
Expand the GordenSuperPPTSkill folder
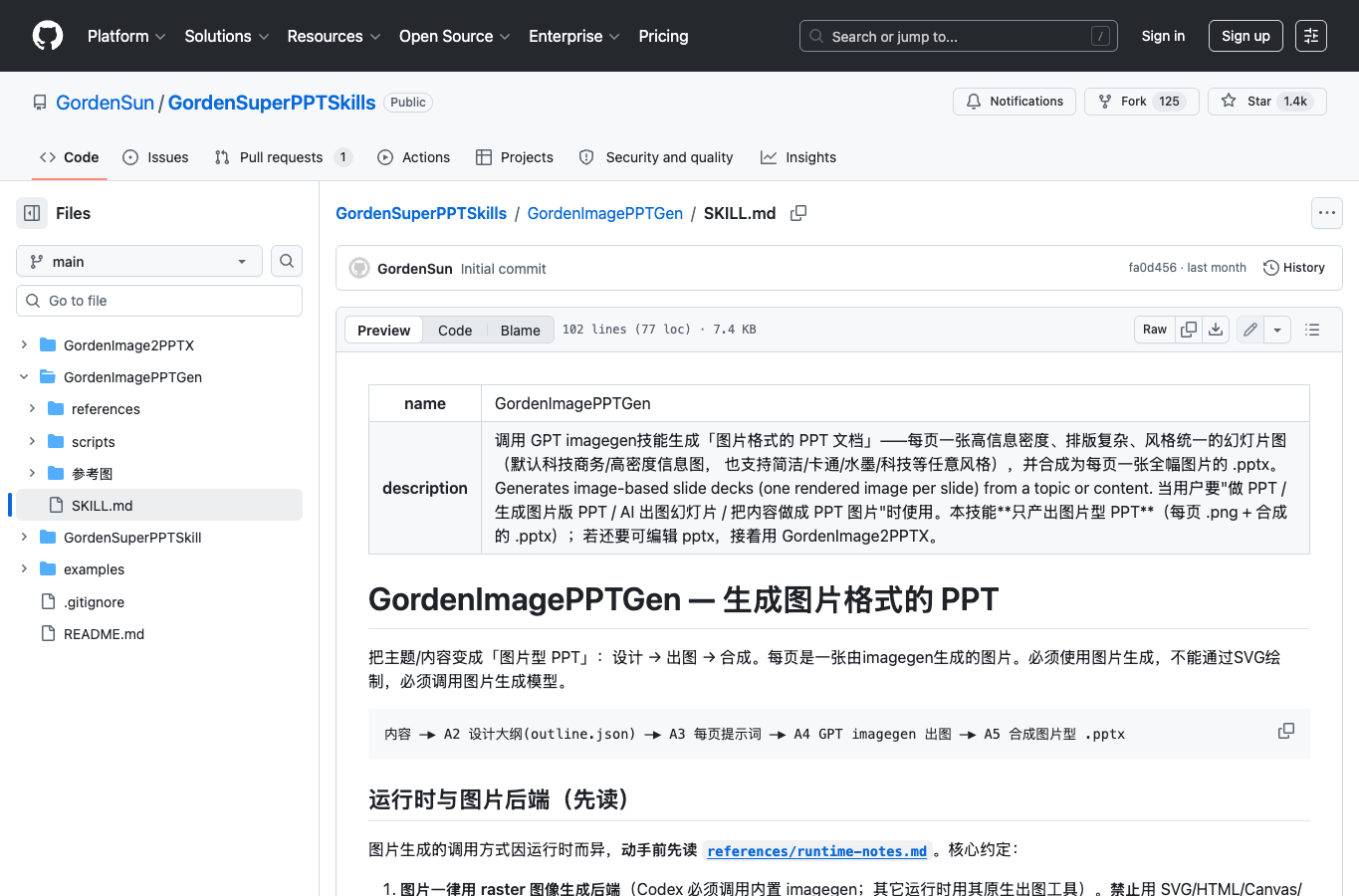(x=24, y=537)
